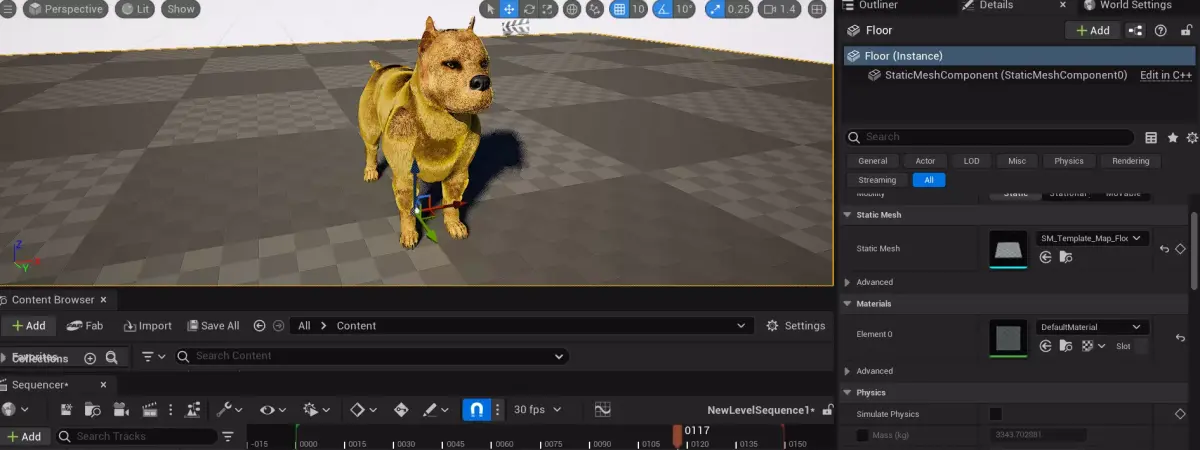Image resolution: width=1200 pixels, height=450 pixels.
Task: Click Save All in Content Browser
Action: pyautogui.click(x=212, y=326)
